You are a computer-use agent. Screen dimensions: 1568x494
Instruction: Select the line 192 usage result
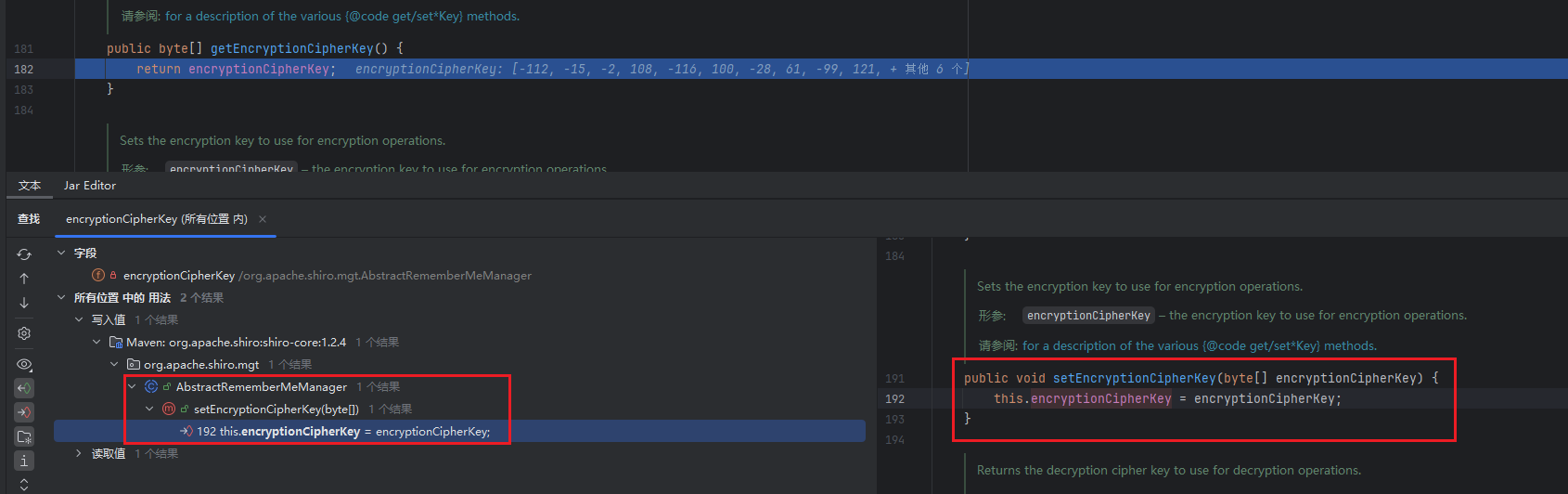coord(343,432)
